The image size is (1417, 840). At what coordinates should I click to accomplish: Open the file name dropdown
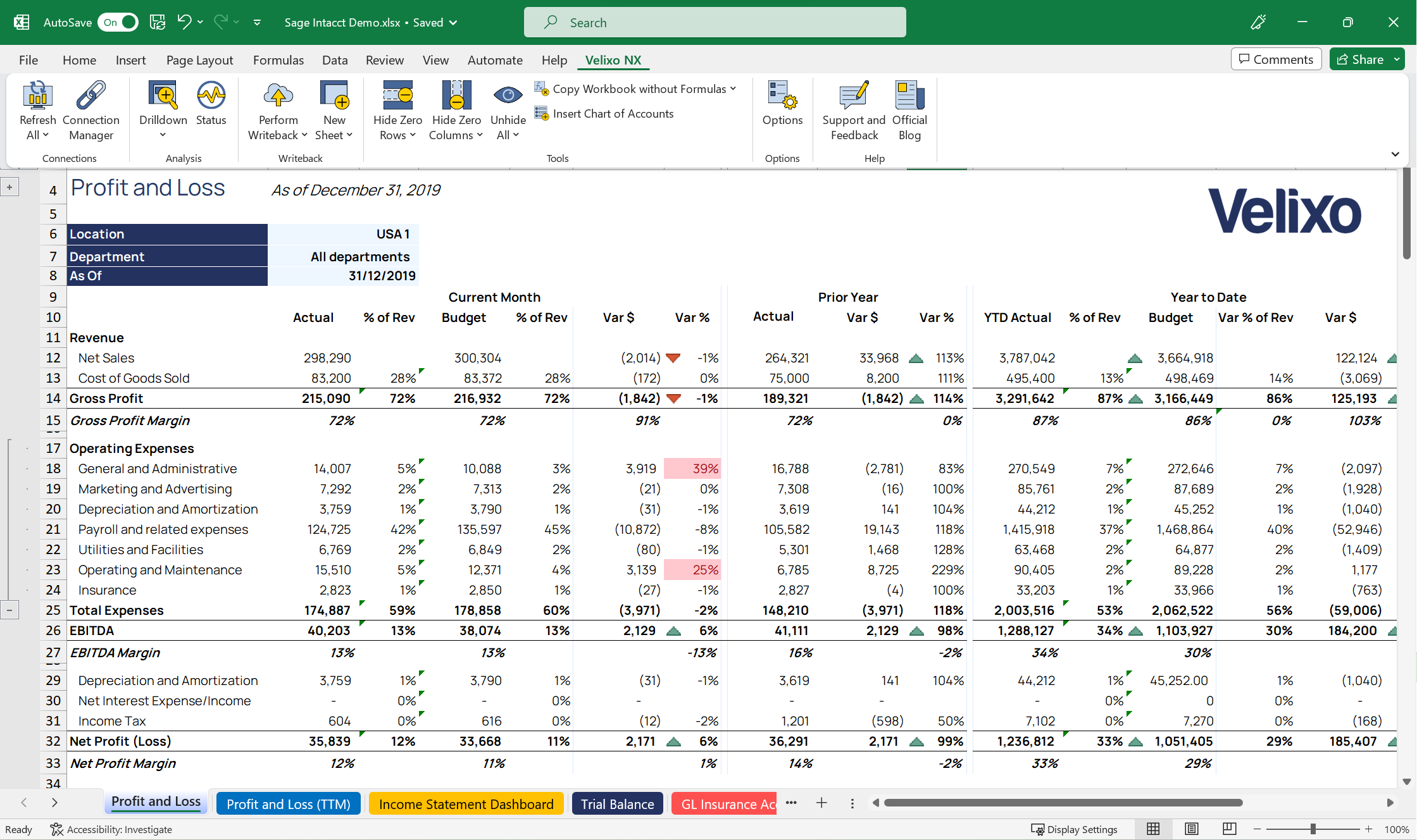[453, 22]
